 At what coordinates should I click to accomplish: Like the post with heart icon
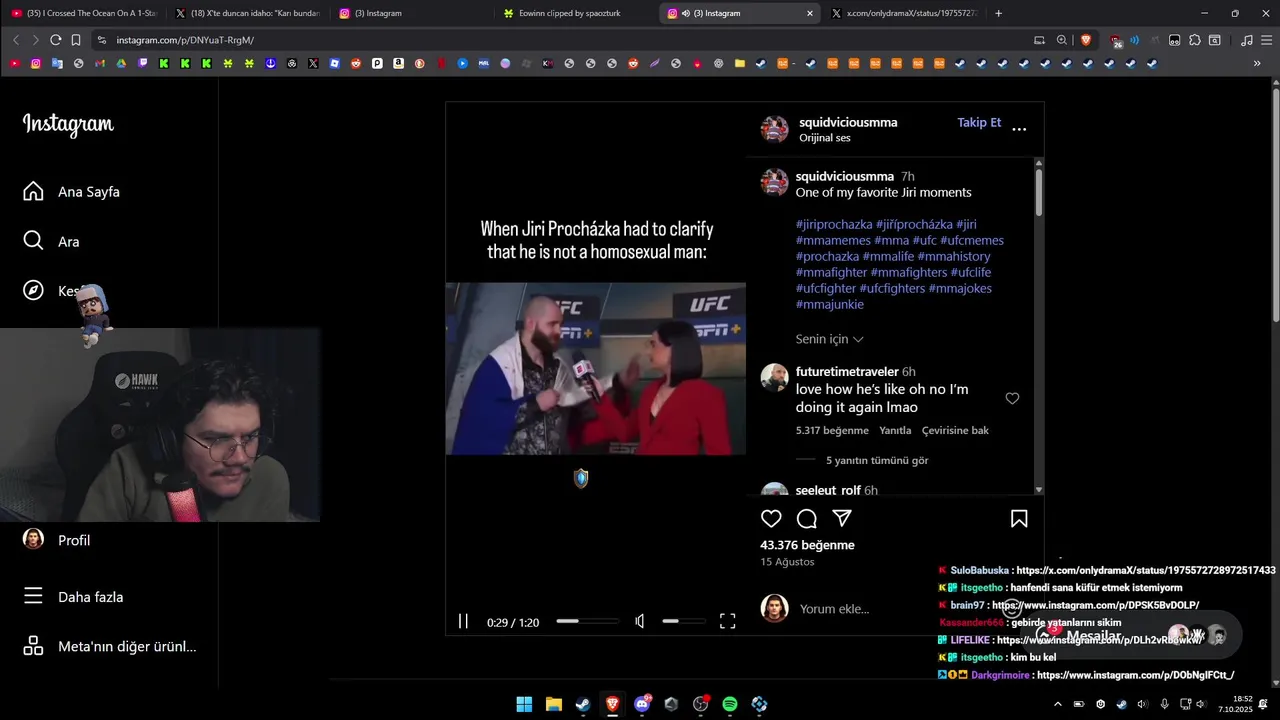pos(771,518)
